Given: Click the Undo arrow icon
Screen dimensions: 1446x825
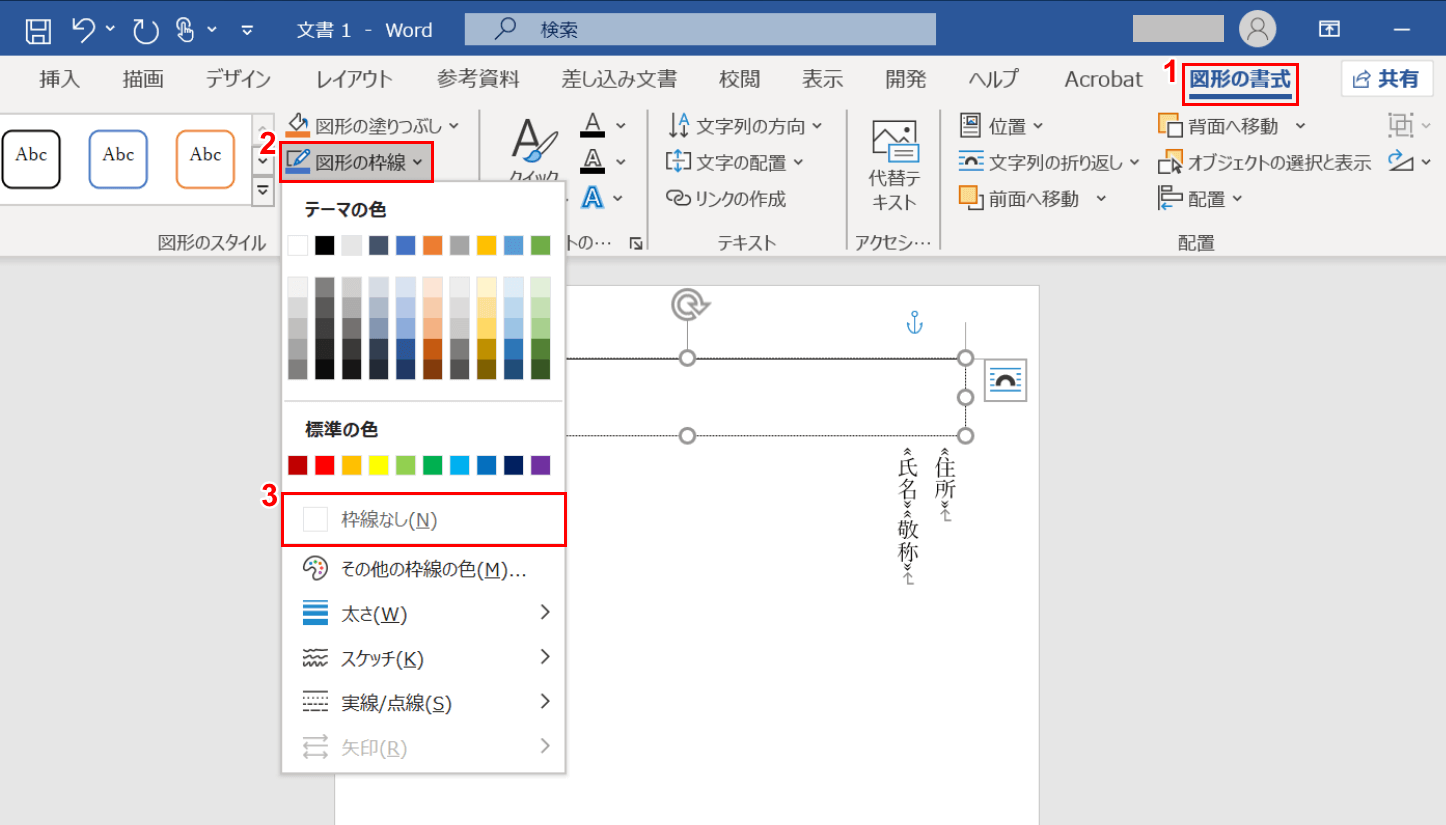Looking at the screenshot, I should pyautogui.click(x=86, y=30).
